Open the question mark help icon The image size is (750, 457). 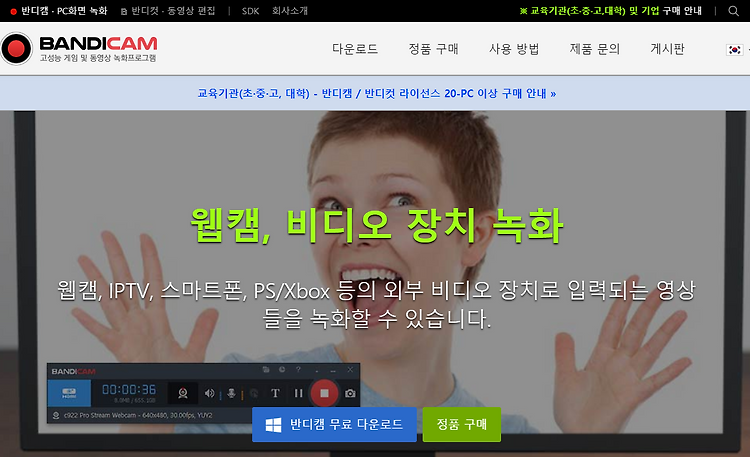click(298, 369)
